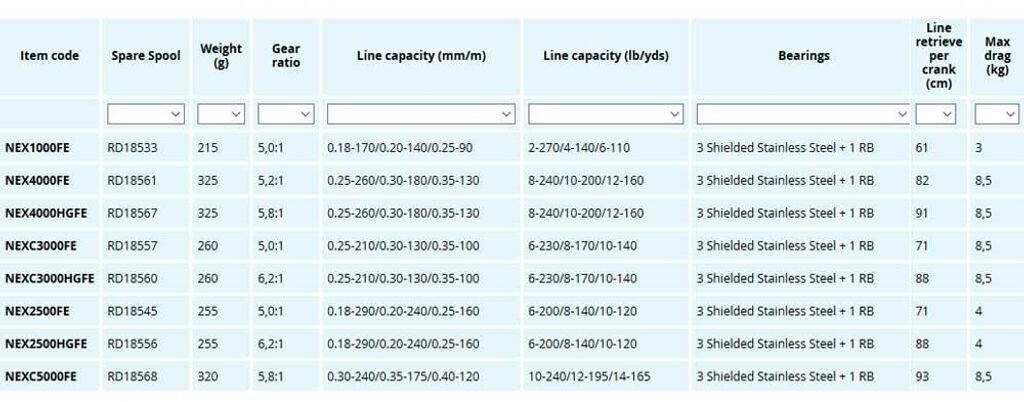Click the NEX2500HGFE item code
This screenshot has width=1024, height=402.
45,344
